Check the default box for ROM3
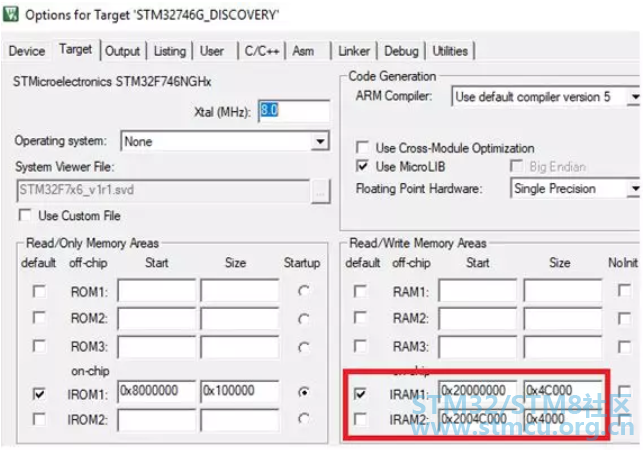This screenshot has height=450, width=643. (x=39, y=346)
